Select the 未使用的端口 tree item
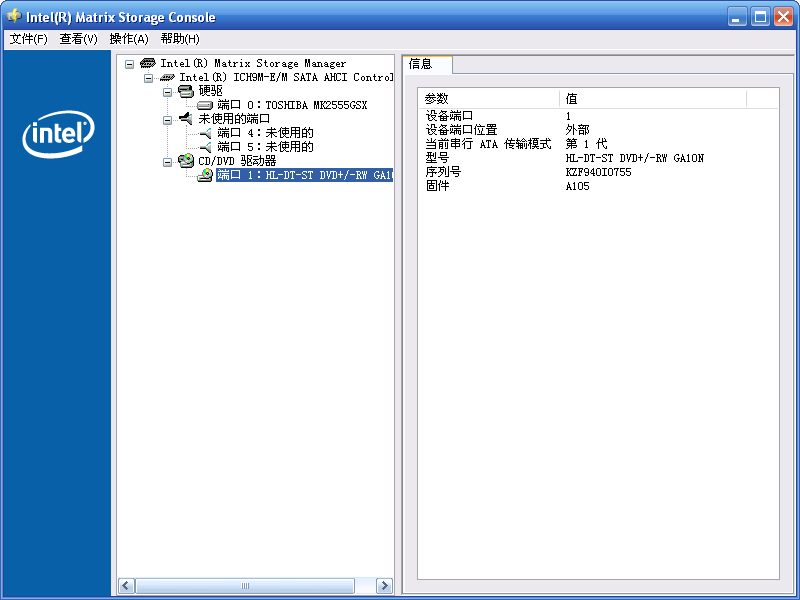 point(234,119)
